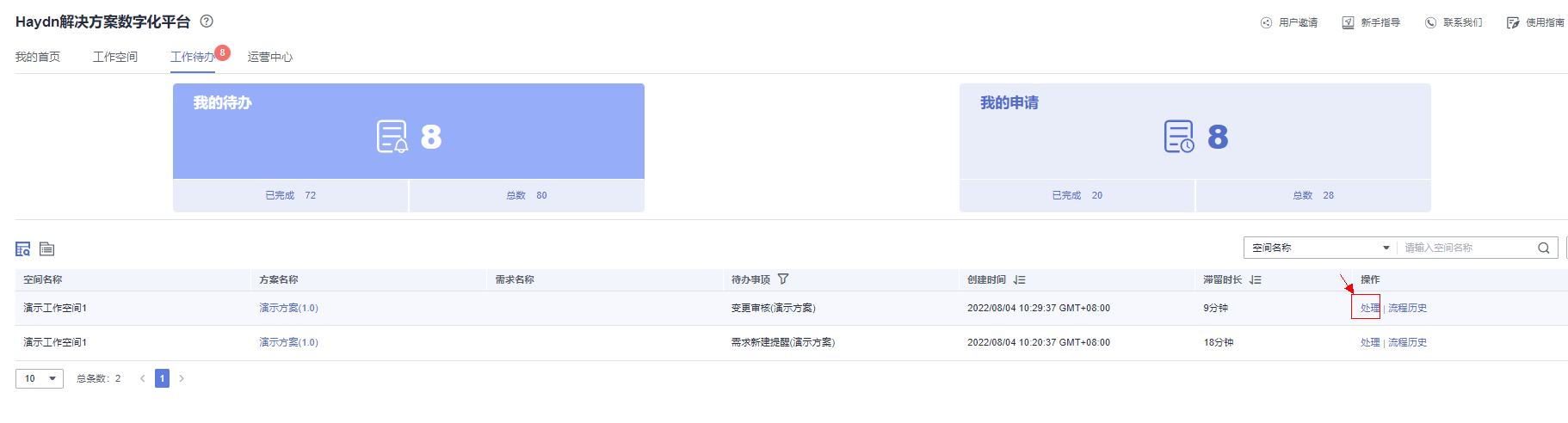Click 已完成 20 under 我的申请

(x=1077, y=195)
